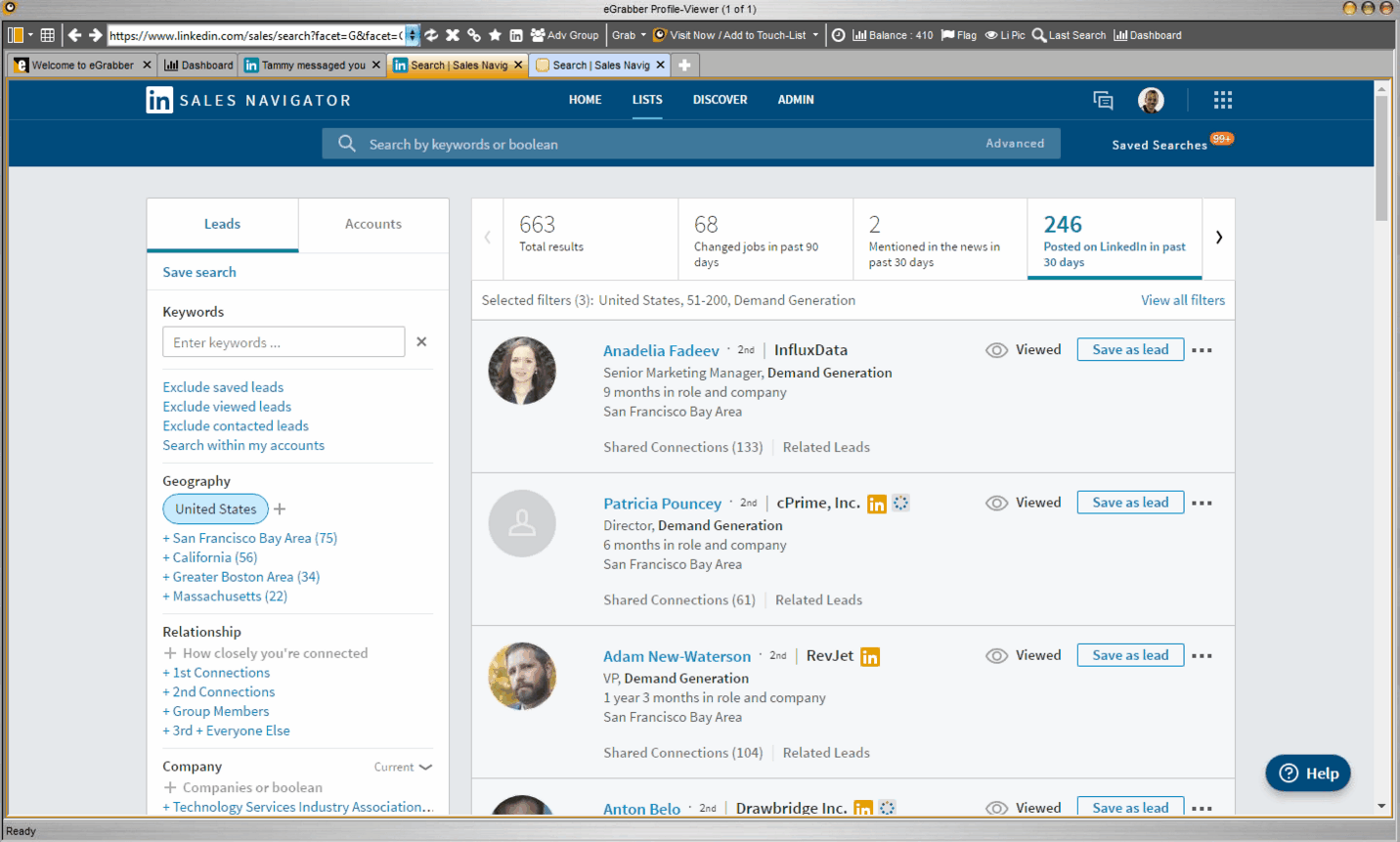Switch to Welcome to eGrabber tab
Viewport: 1400px width, 842px height.
(x=82, y=66)
